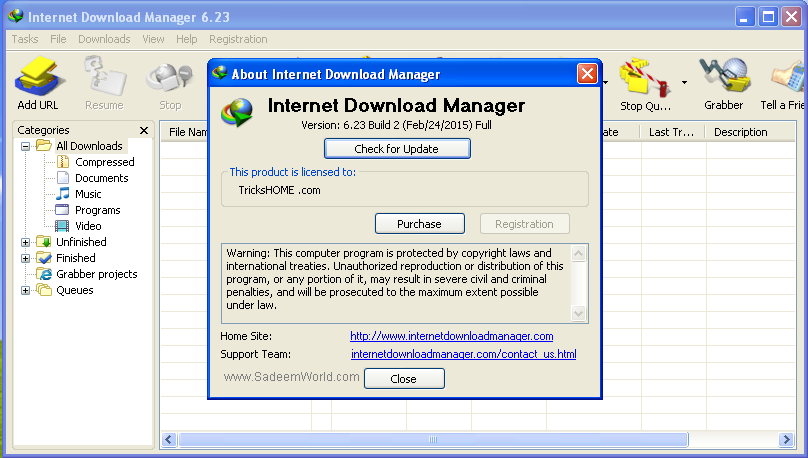Image resolution: width=808 pixels, height=458 pixels.
Task: Open the contact_us.html support link
Action: click(463, 354)
